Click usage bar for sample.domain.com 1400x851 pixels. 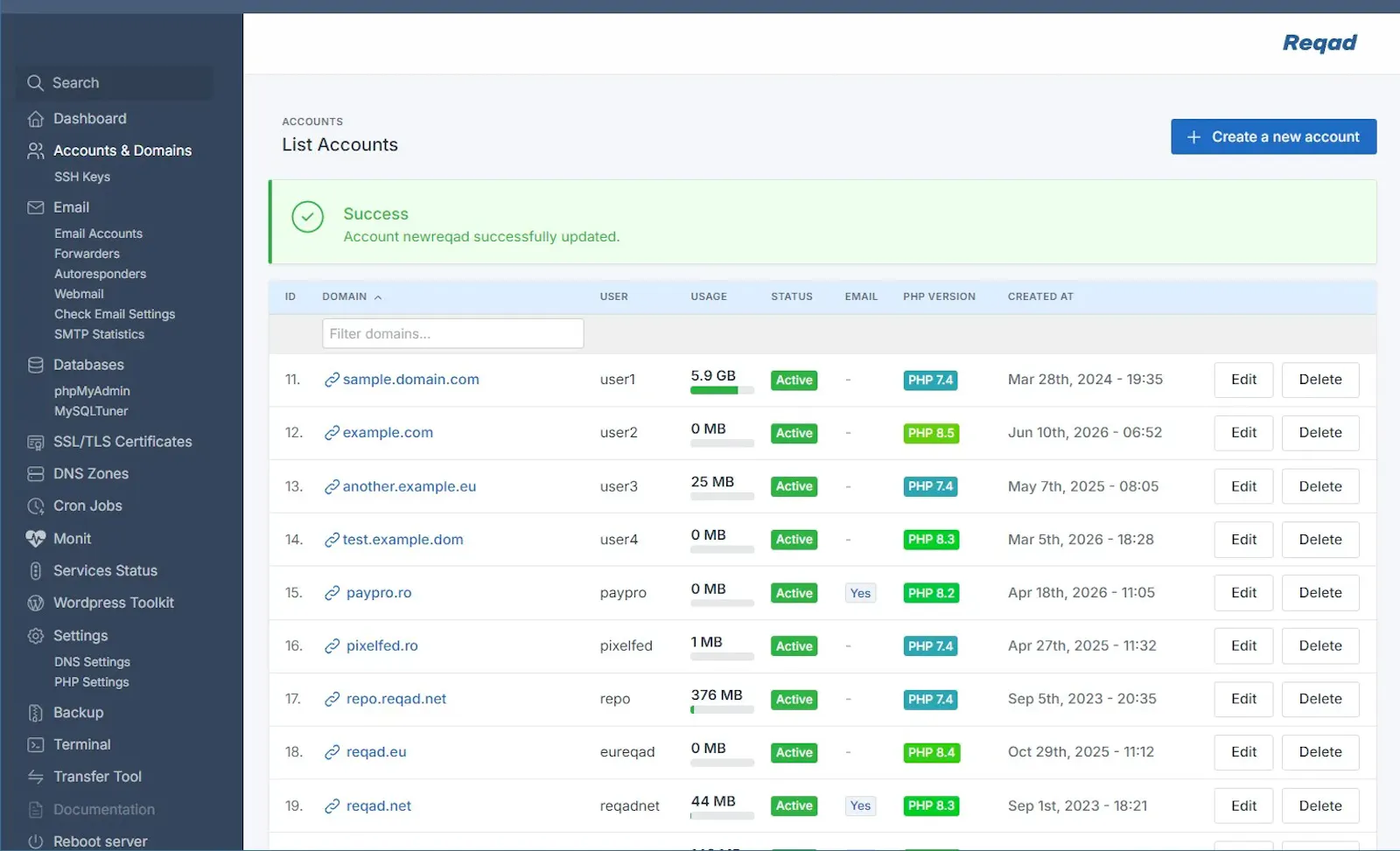(x=722, y=391)
